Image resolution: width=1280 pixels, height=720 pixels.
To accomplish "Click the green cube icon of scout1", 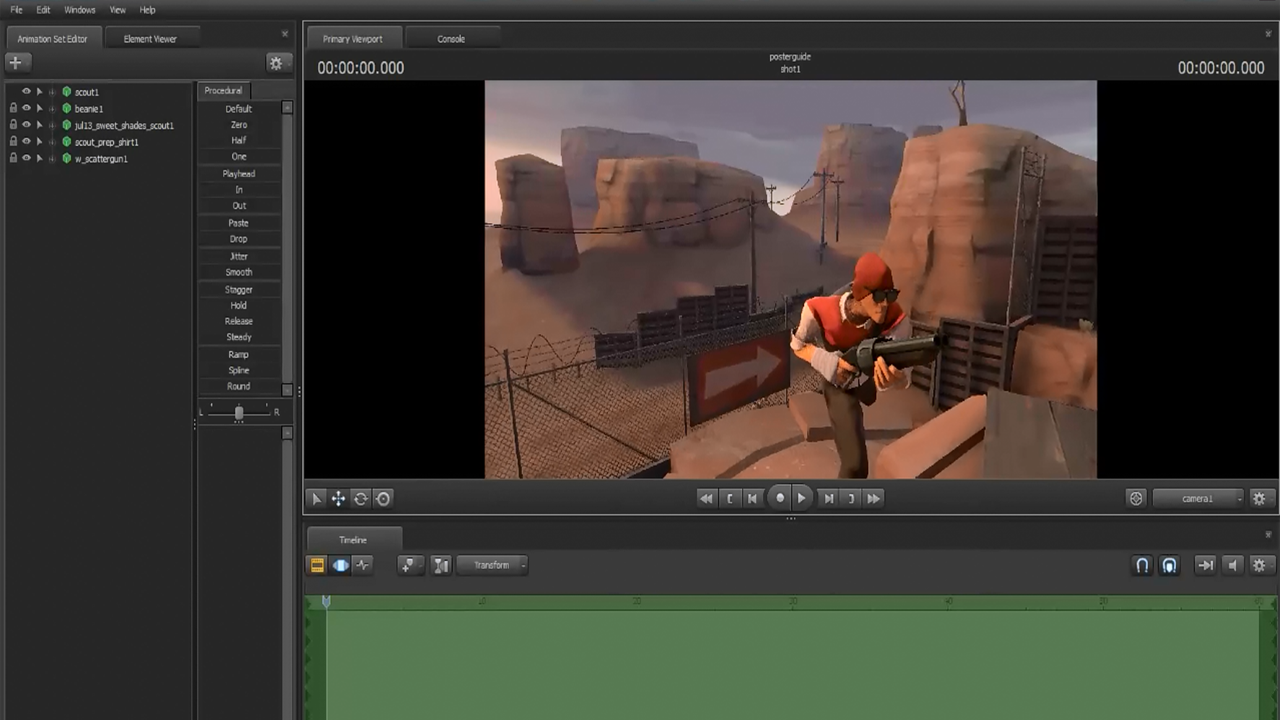I will [x=67, y=92].
